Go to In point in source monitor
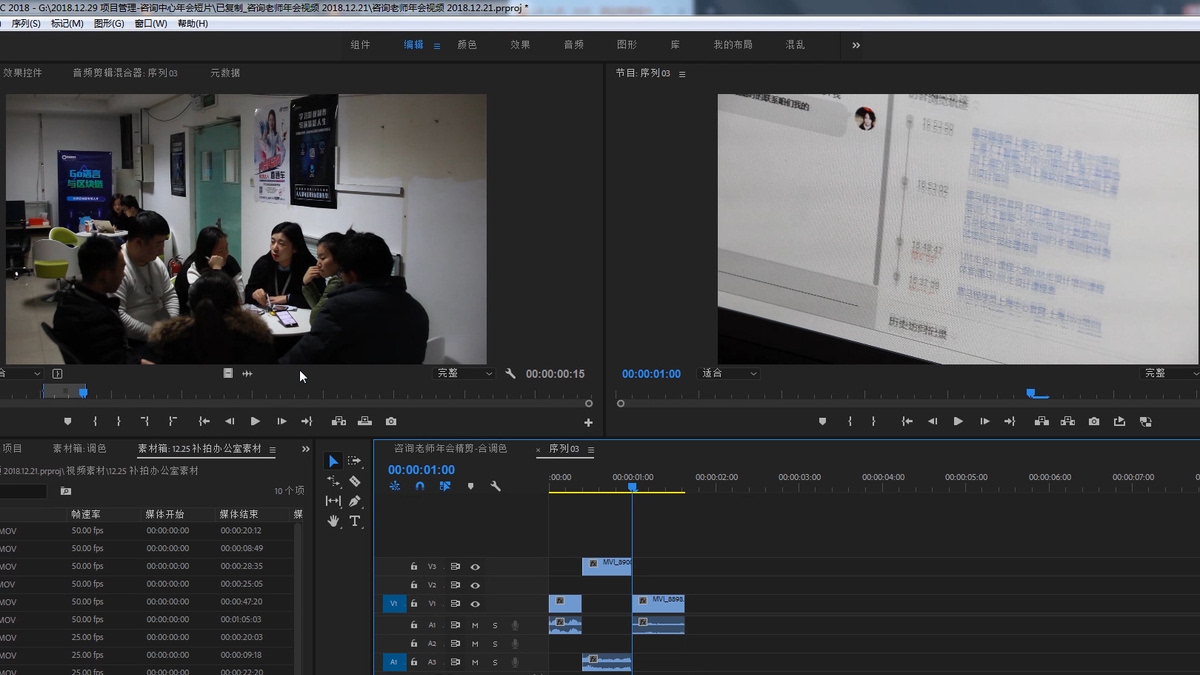This screenshot has width=1200, height=675. point(204,421)
